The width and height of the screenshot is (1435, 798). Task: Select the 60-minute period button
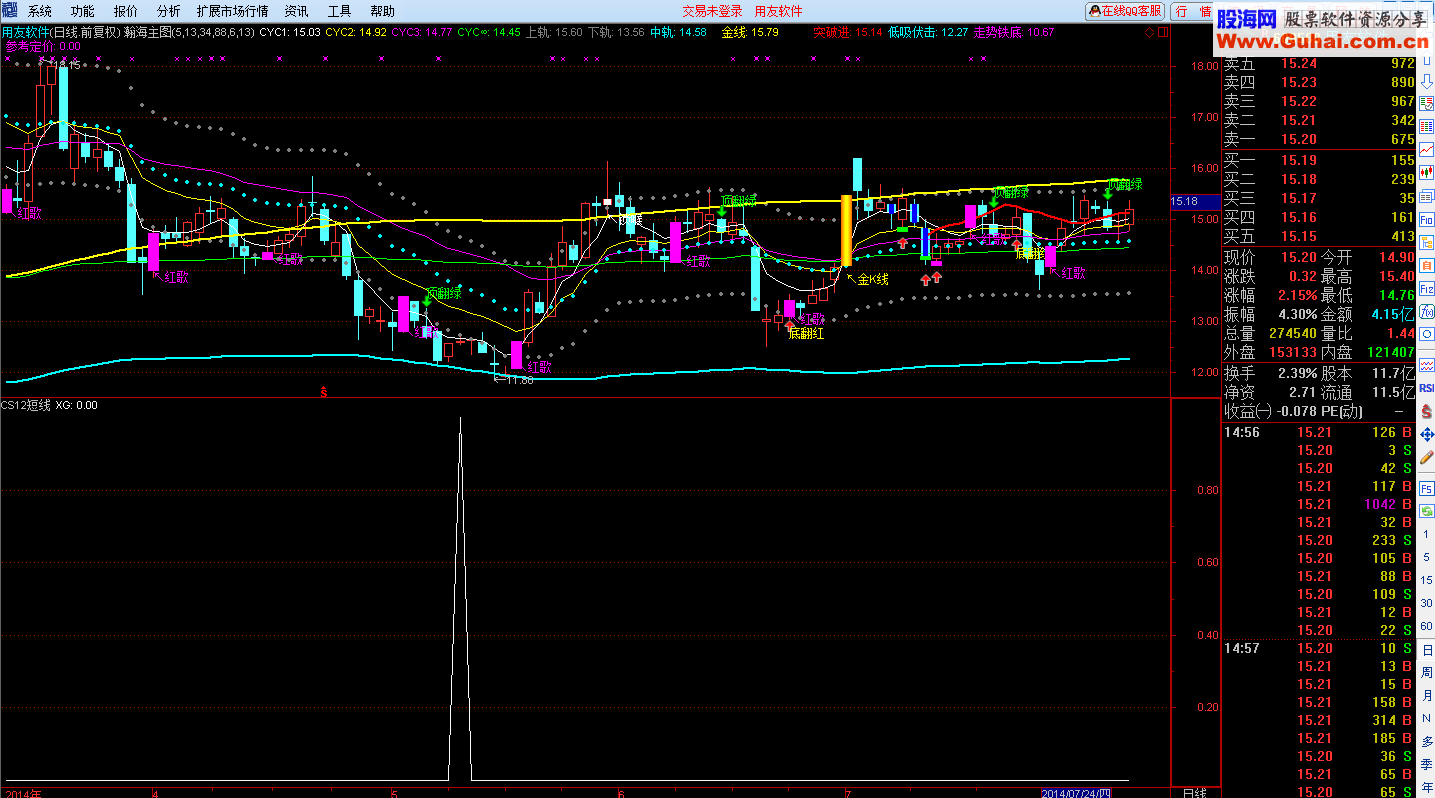coord(1426,626)
